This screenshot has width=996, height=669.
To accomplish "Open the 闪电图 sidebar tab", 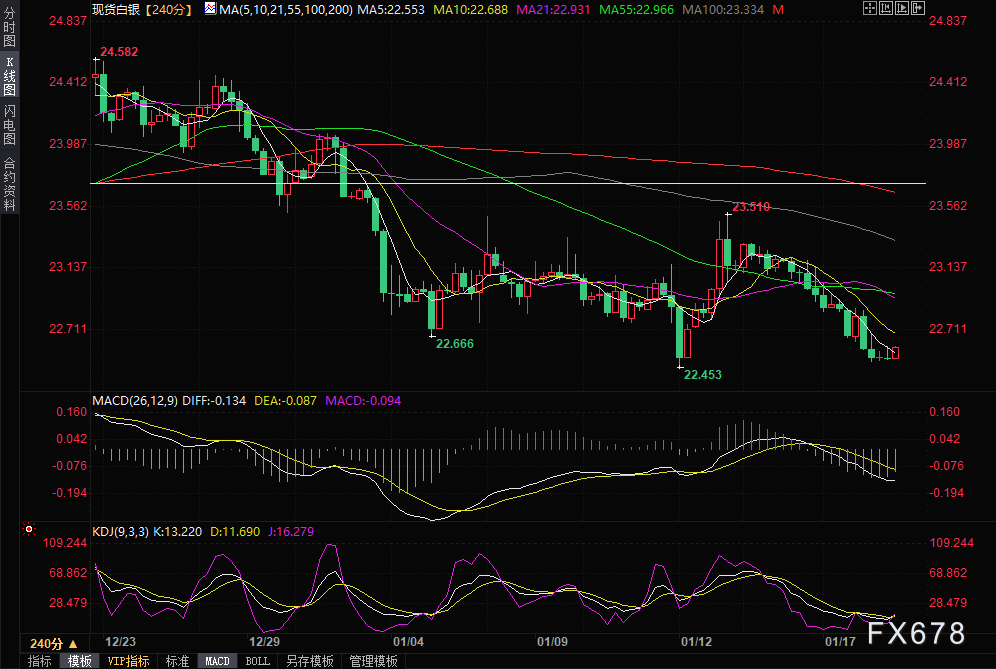I will tap(10, 125).
